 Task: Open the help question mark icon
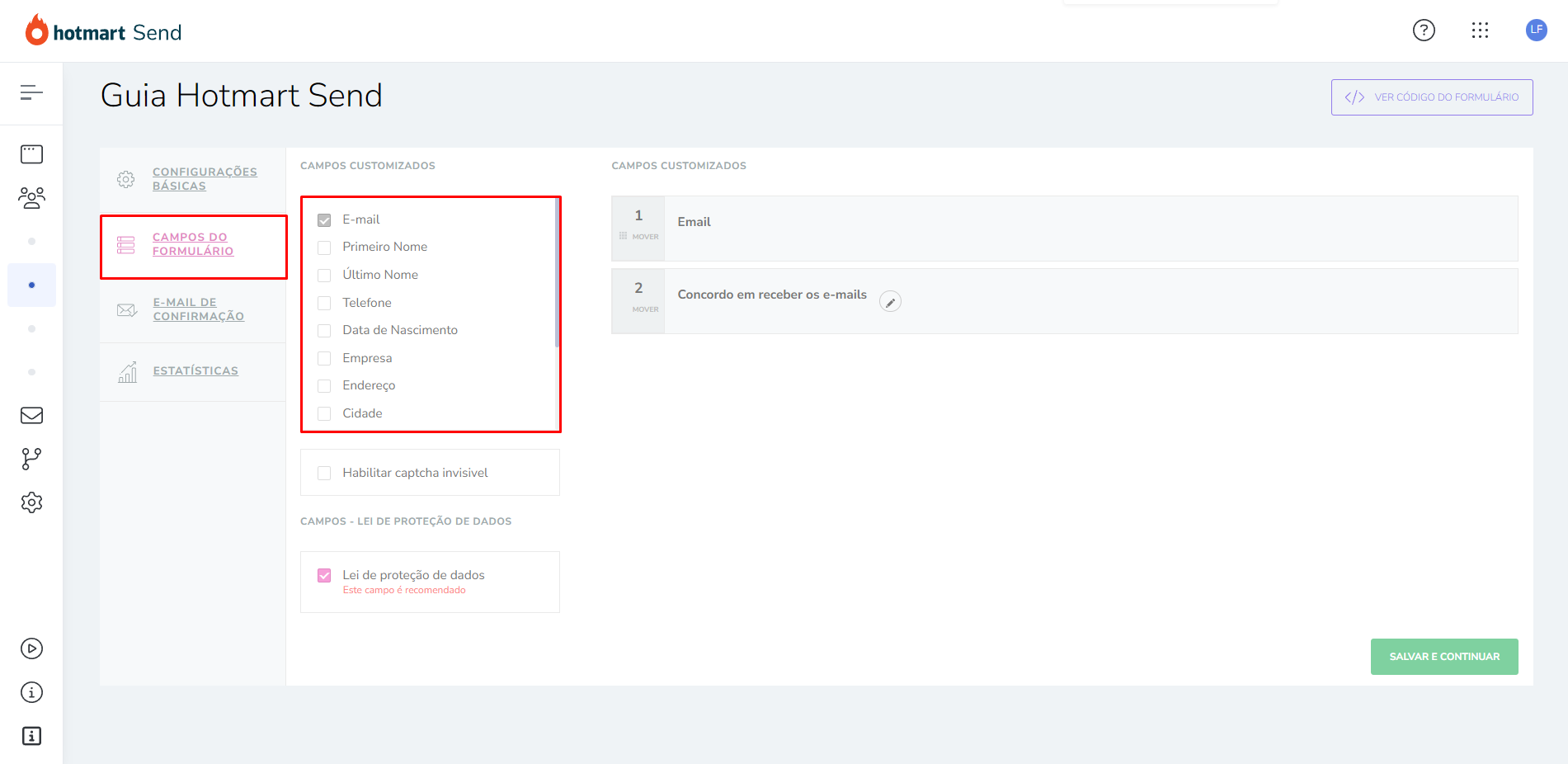tap(1424, 31)
